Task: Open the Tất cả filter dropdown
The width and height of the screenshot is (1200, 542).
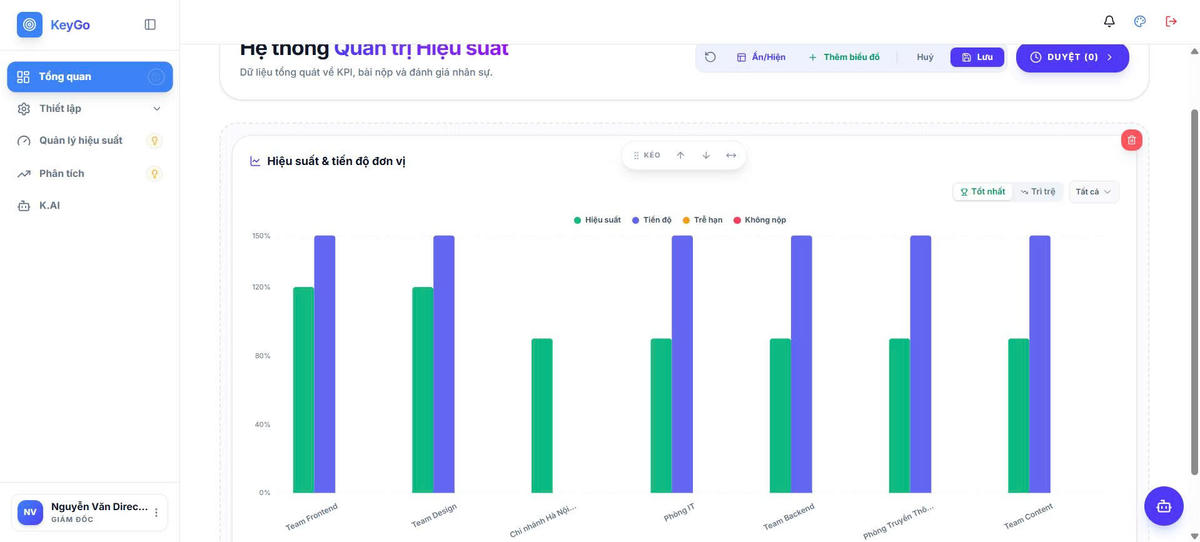Action: coord(1094,191)
